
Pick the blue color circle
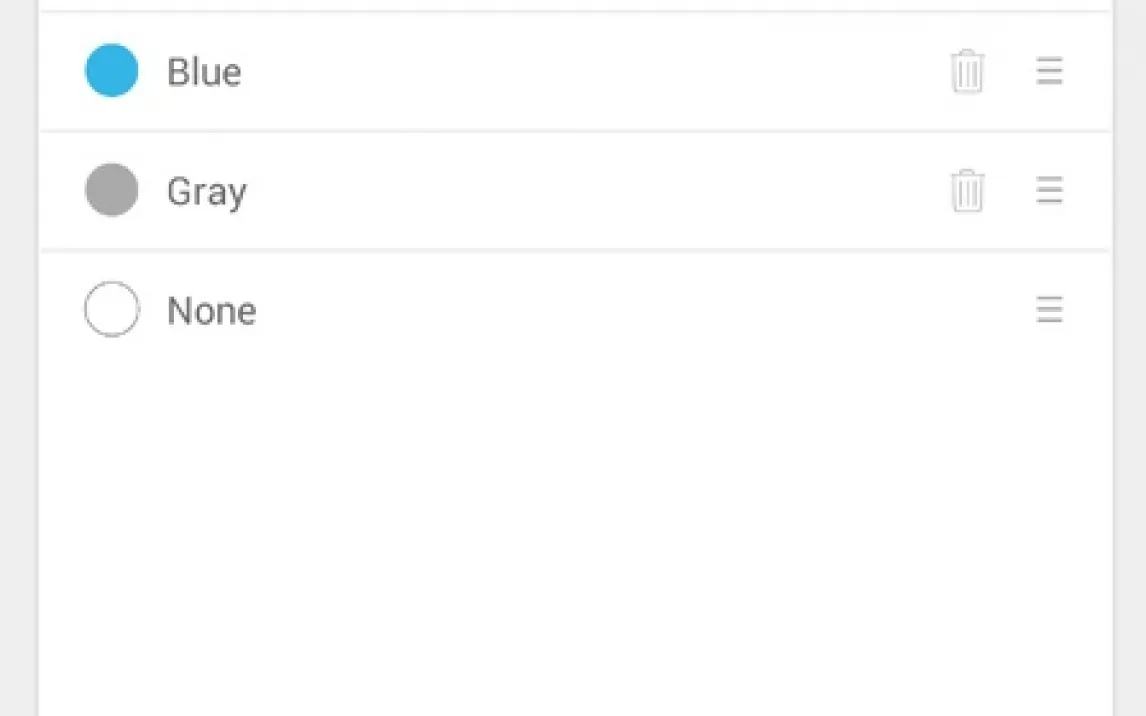111,71
